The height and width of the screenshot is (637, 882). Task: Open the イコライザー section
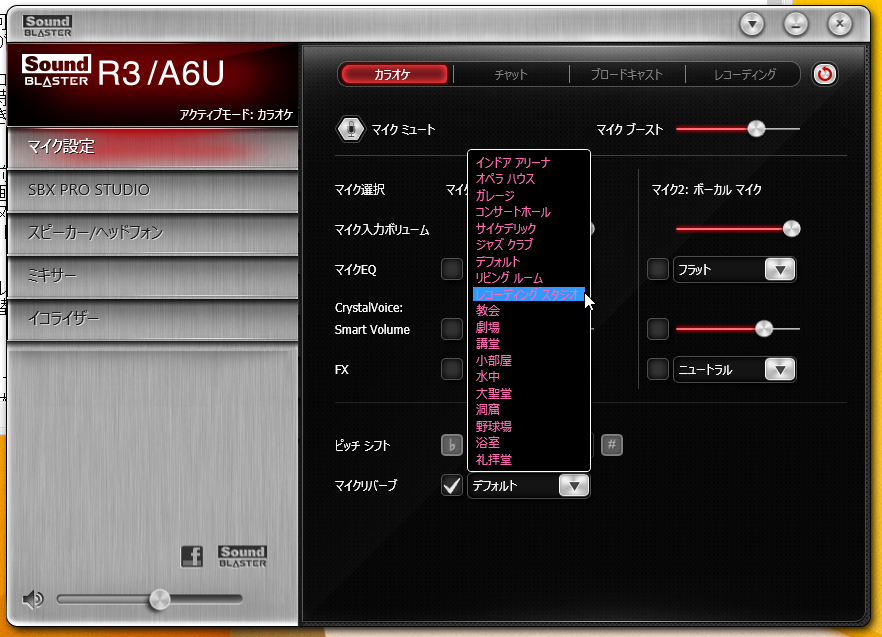[x=152, y=318]
